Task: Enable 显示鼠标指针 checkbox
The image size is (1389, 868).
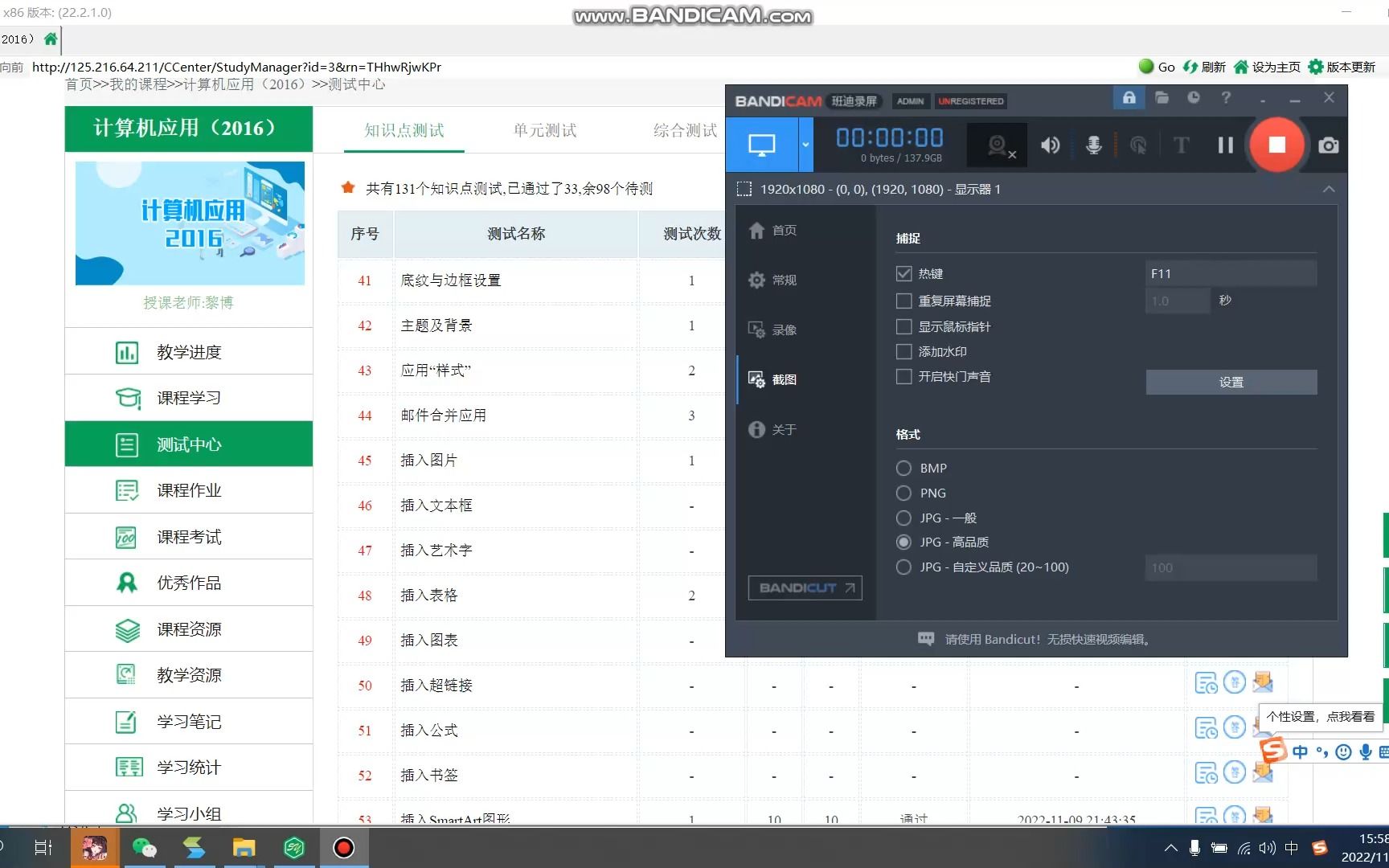Action: [903, 326]
